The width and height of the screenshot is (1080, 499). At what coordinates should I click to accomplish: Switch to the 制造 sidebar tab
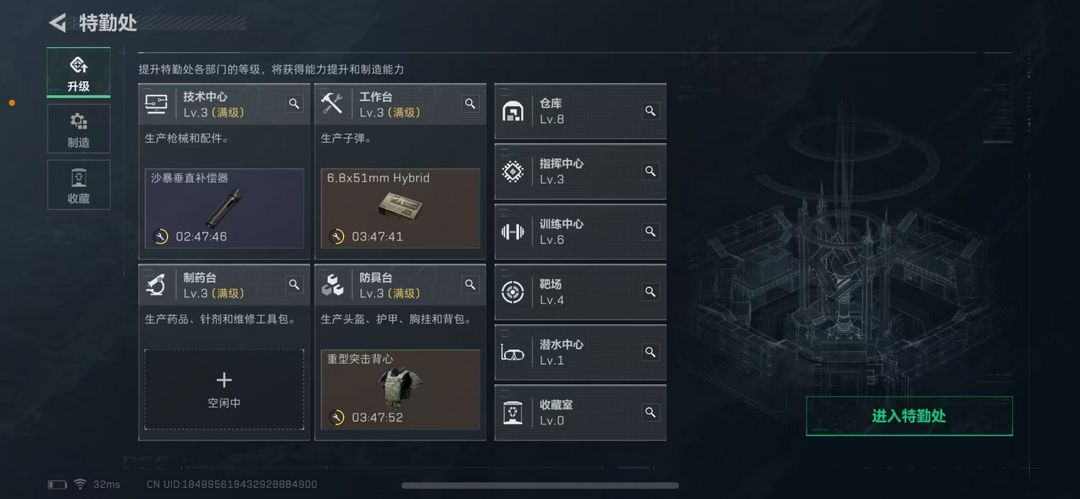tap(79, 129)
